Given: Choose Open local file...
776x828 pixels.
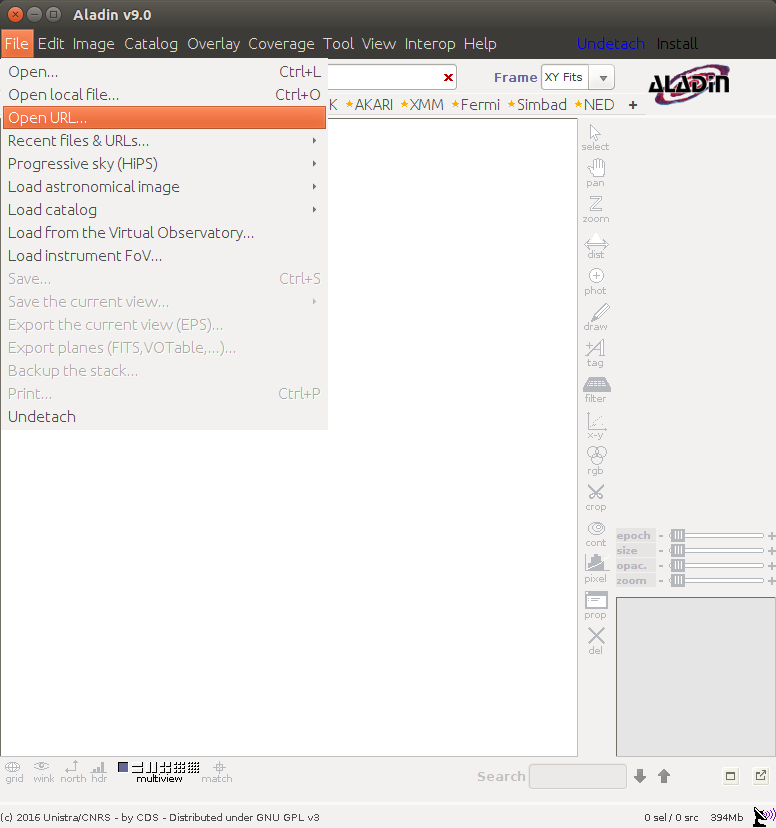Looking at the screenshot, I should 164,95.
